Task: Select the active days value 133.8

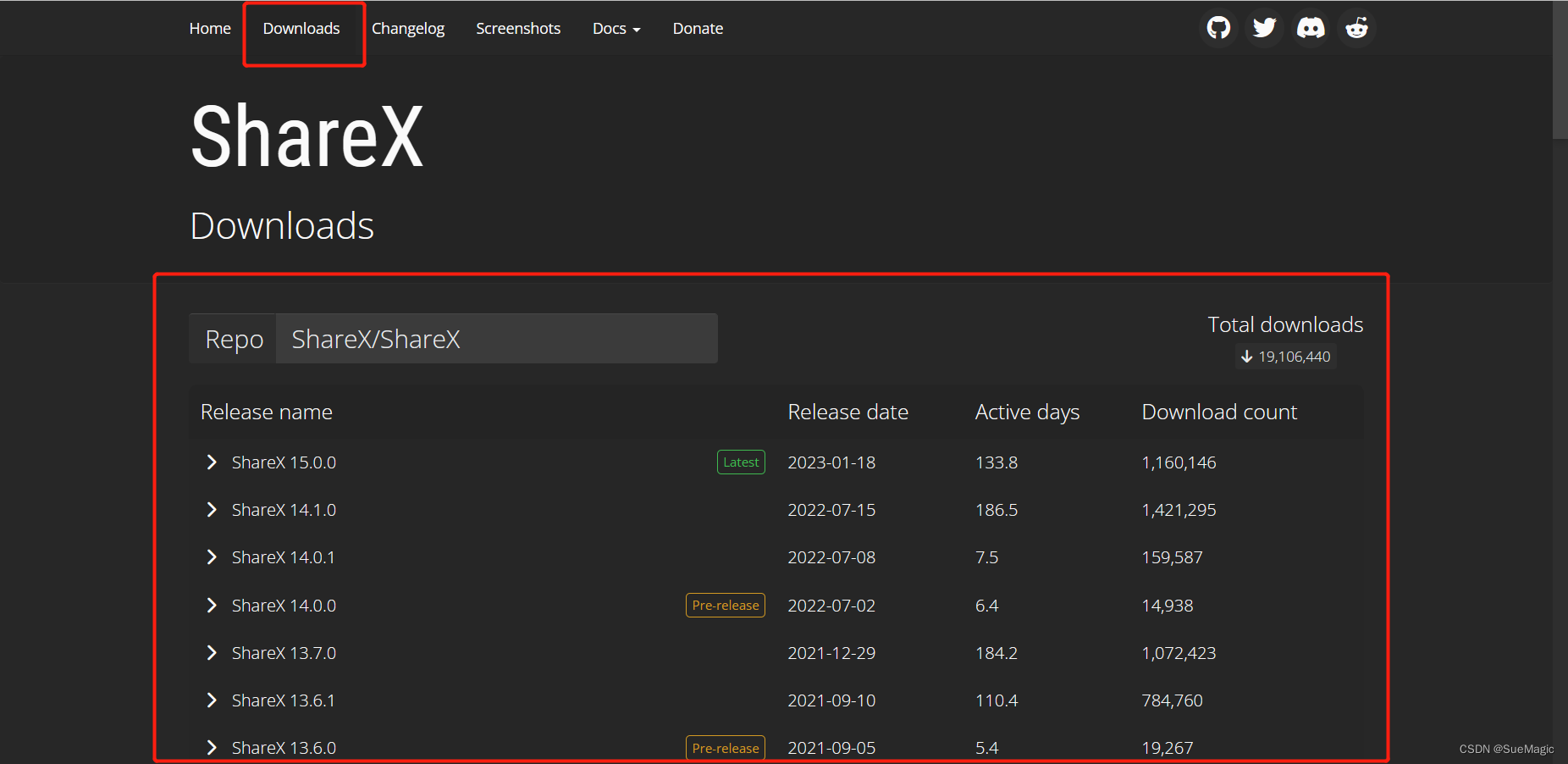Action: click(997, 462)
